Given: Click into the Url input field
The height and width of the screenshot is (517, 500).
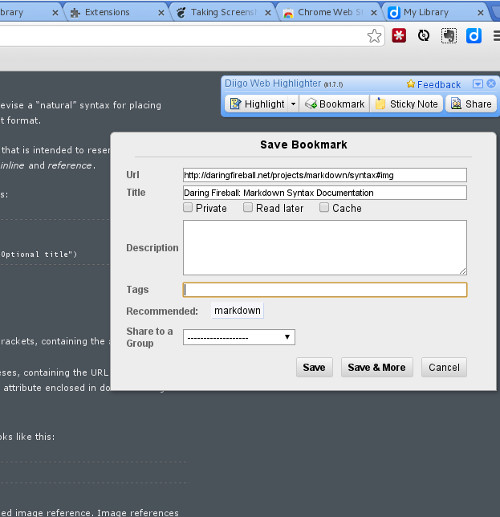Looking at the screenshot, I should point(325,175).
